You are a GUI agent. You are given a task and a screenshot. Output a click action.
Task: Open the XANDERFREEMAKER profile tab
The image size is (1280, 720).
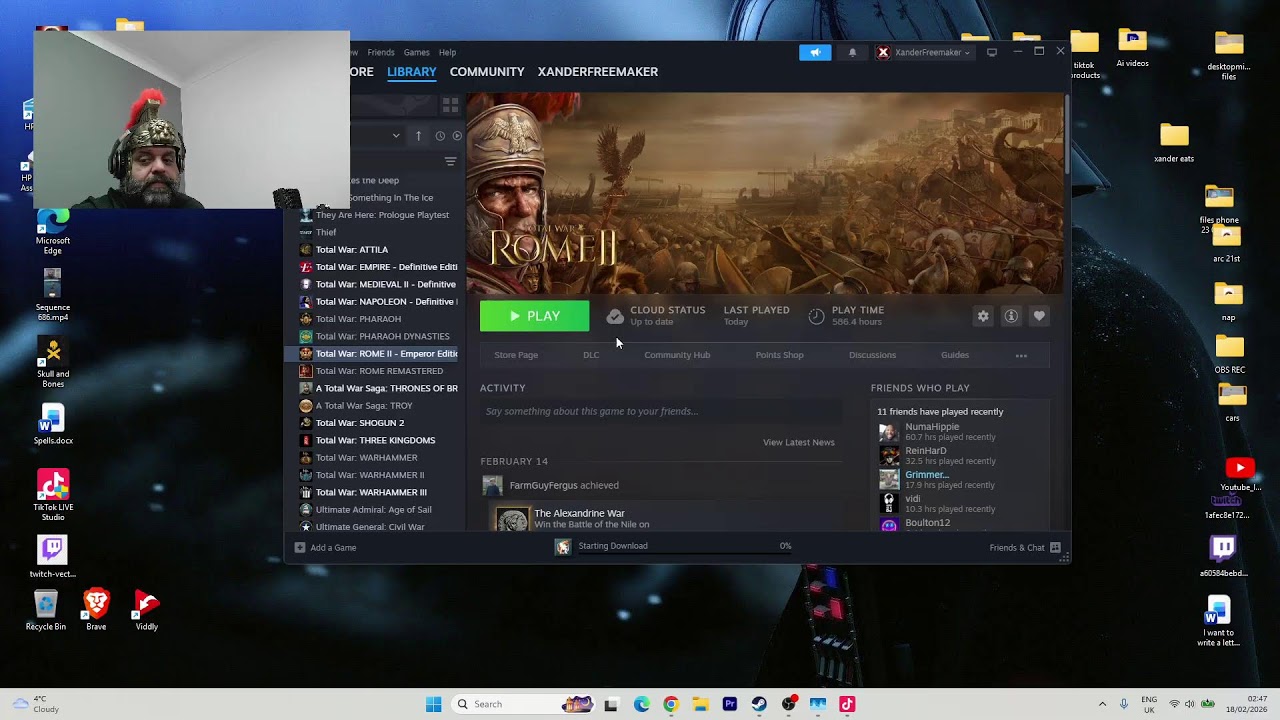coord(598,72)
